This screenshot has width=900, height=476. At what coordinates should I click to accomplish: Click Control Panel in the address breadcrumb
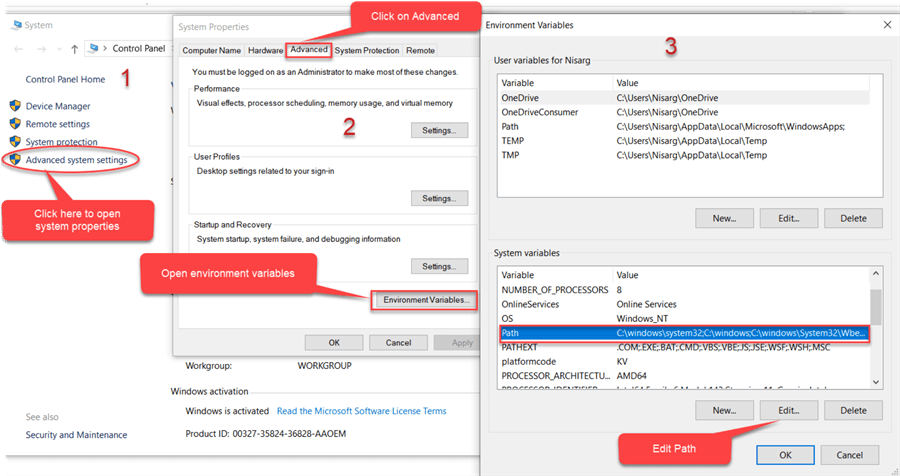coord(139,48)
